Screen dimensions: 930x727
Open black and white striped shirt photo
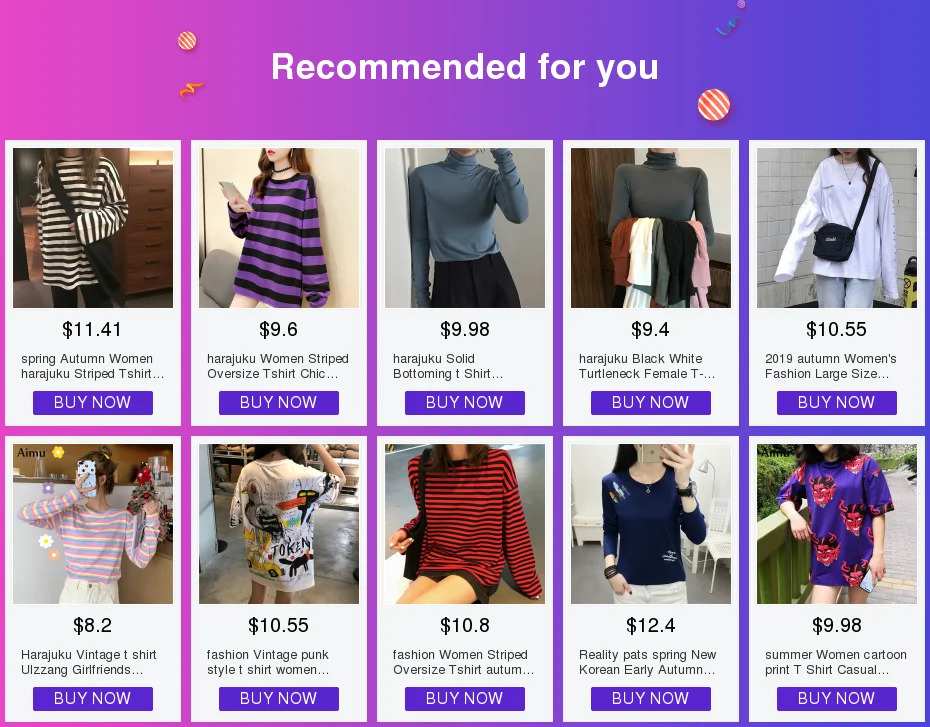tap(93, 228)
